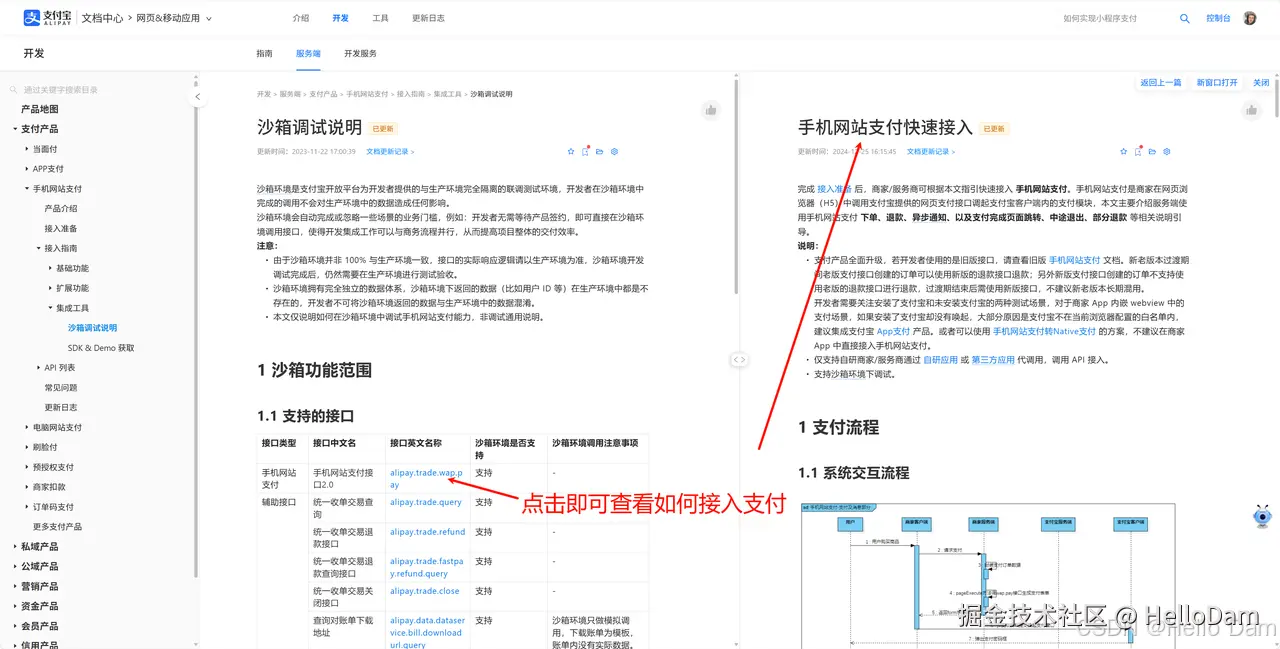
Task: Click the share folder icon near 手机网站支付快速接入
Action: pos(1151,151)
